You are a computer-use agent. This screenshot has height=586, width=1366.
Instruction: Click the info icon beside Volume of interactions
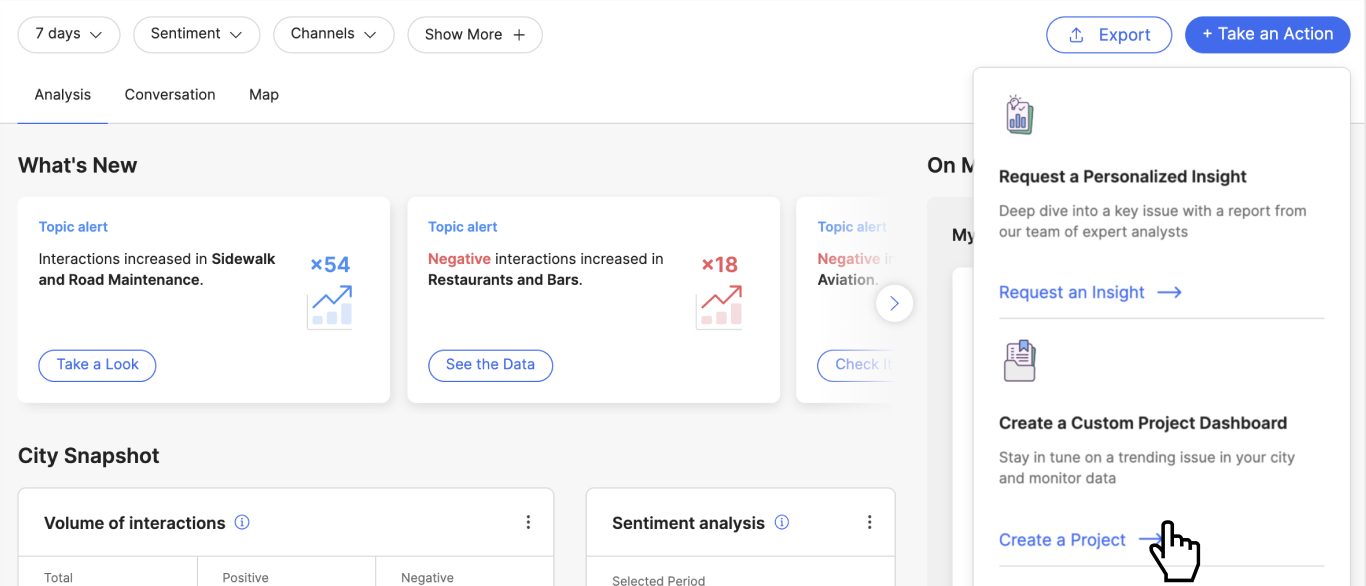[242, 522]
